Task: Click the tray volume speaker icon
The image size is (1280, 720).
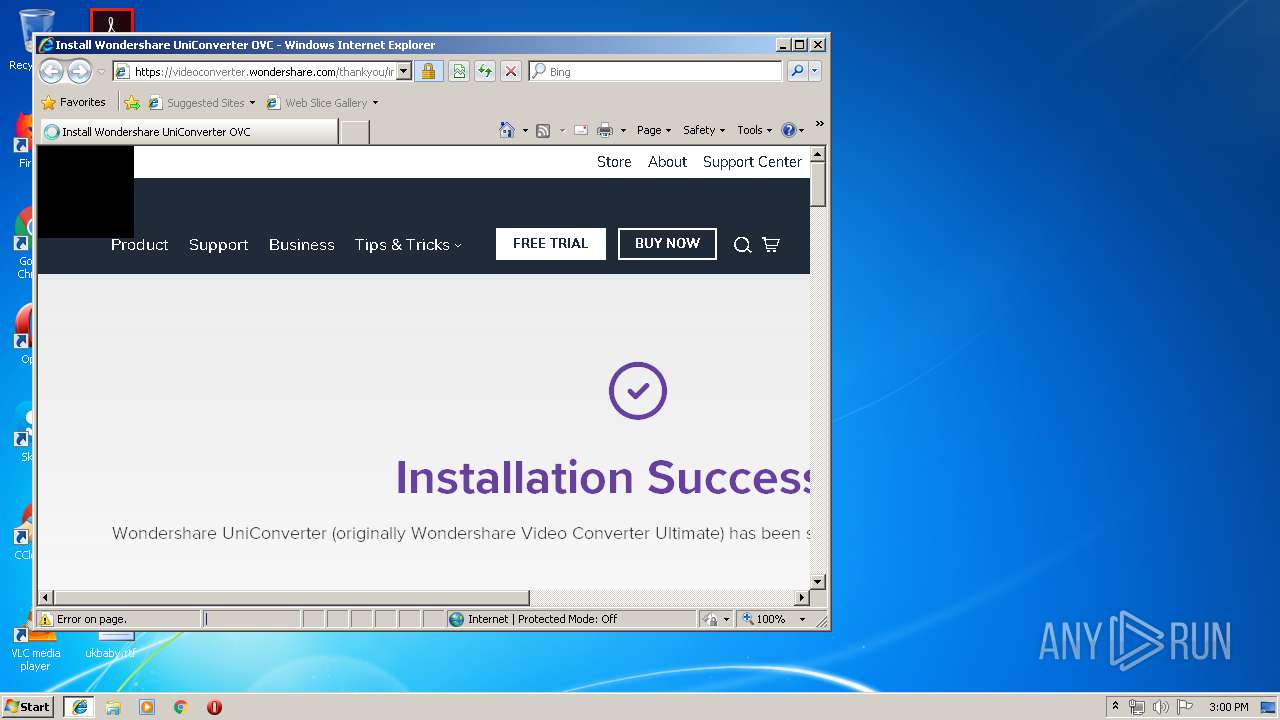Action: click(x=1161, y=707)
